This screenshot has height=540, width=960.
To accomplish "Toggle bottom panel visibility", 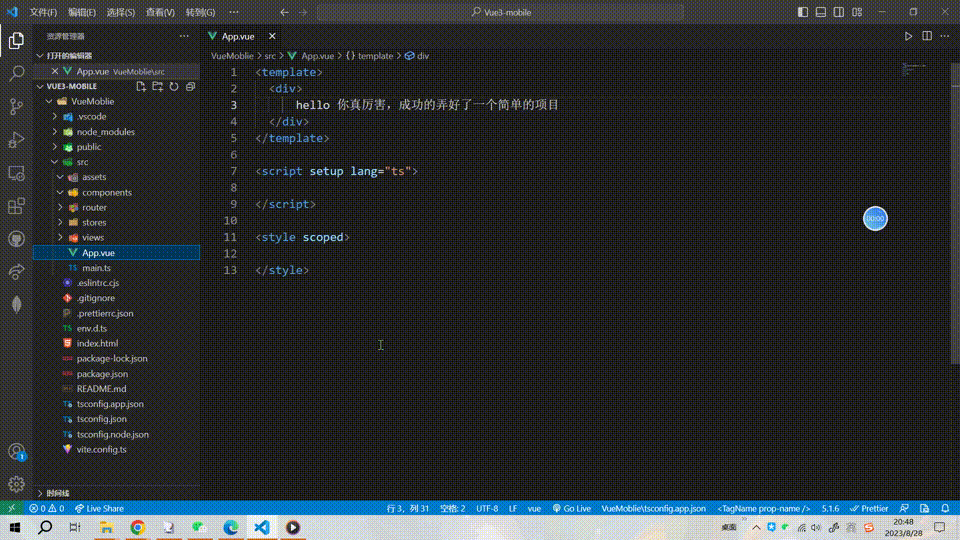I will coord(820,12).
